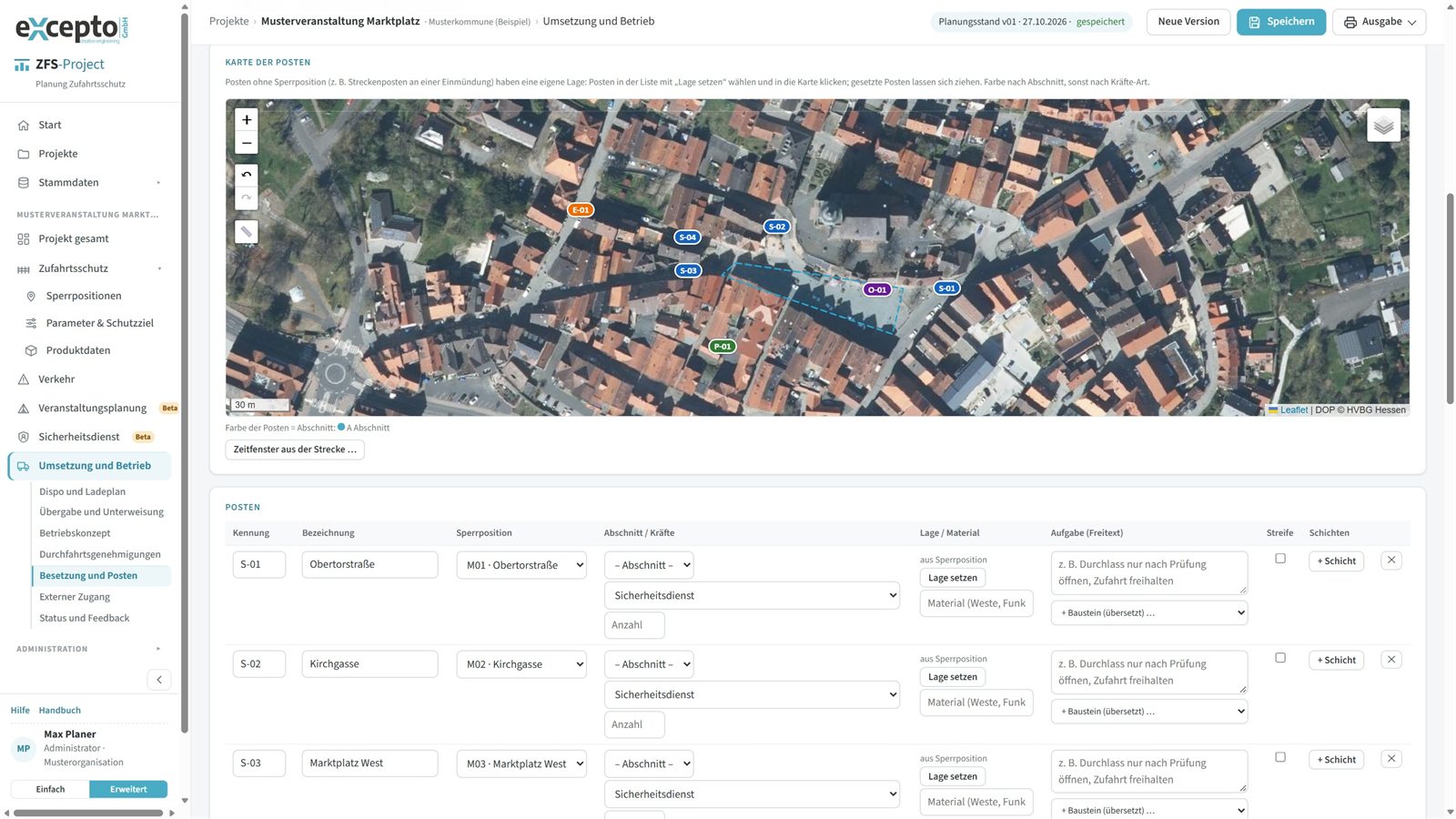Select the S-02 marker on the map

[x=777, y=227]
